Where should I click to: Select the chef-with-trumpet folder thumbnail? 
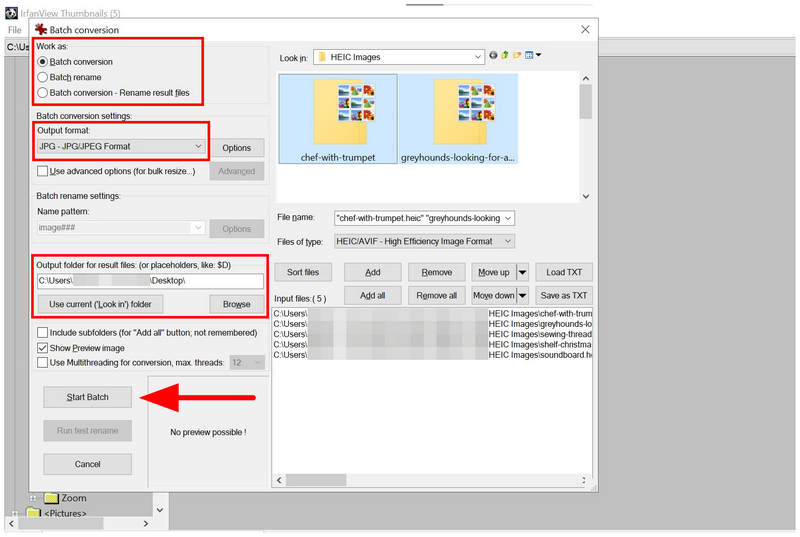338,119
